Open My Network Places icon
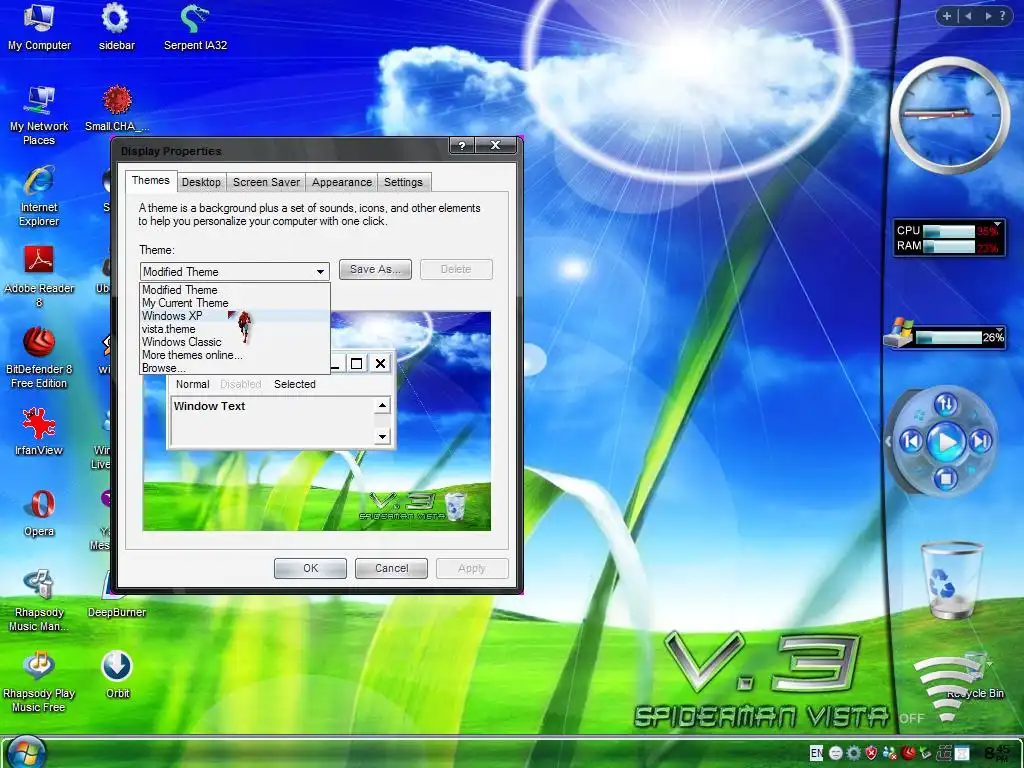 39,115
